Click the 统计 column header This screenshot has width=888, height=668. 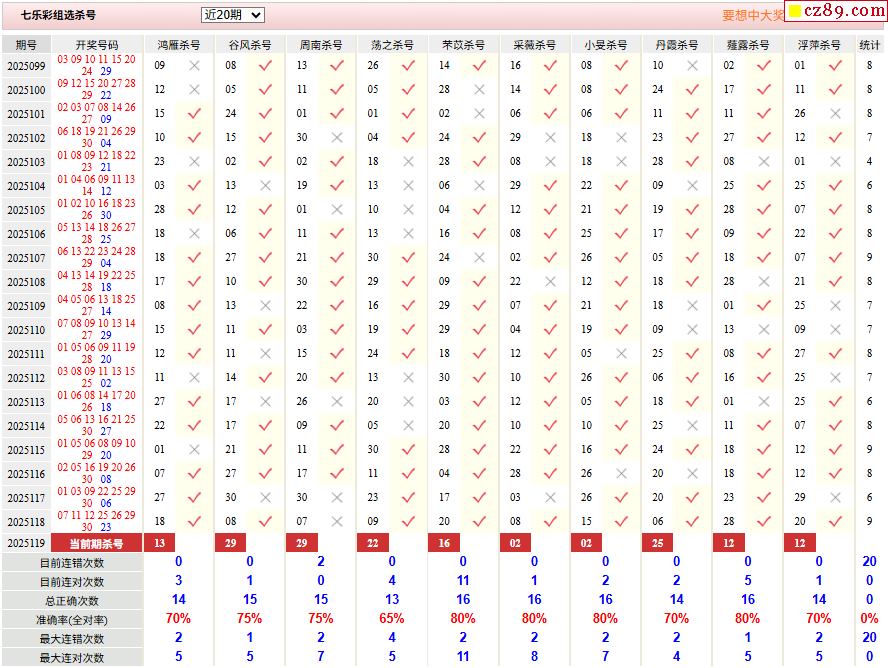tap(870, 45)
